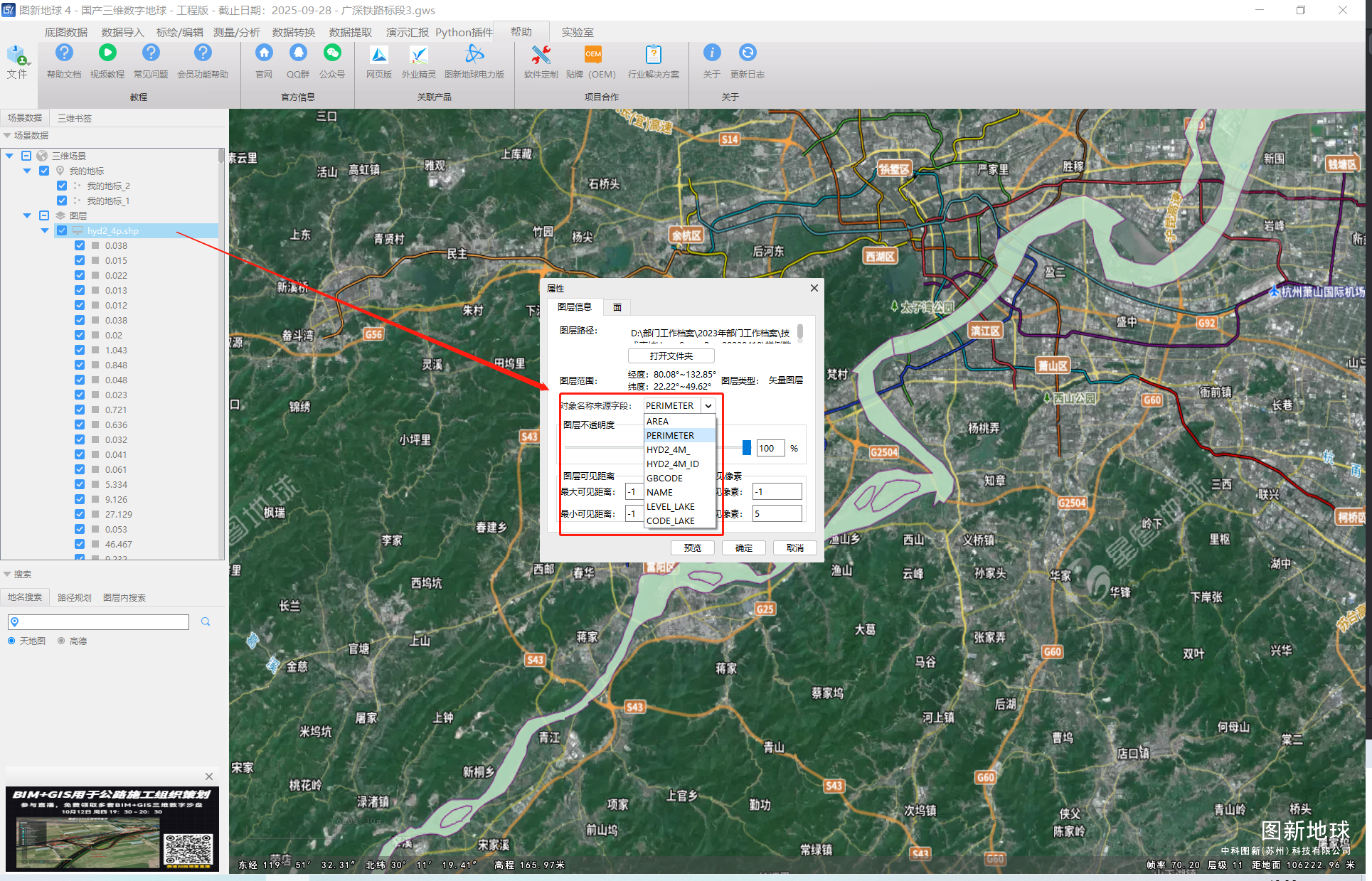Open 图新地球电力版 product icon
Viewport: 1372px width, 881px height.
point(474,55)
